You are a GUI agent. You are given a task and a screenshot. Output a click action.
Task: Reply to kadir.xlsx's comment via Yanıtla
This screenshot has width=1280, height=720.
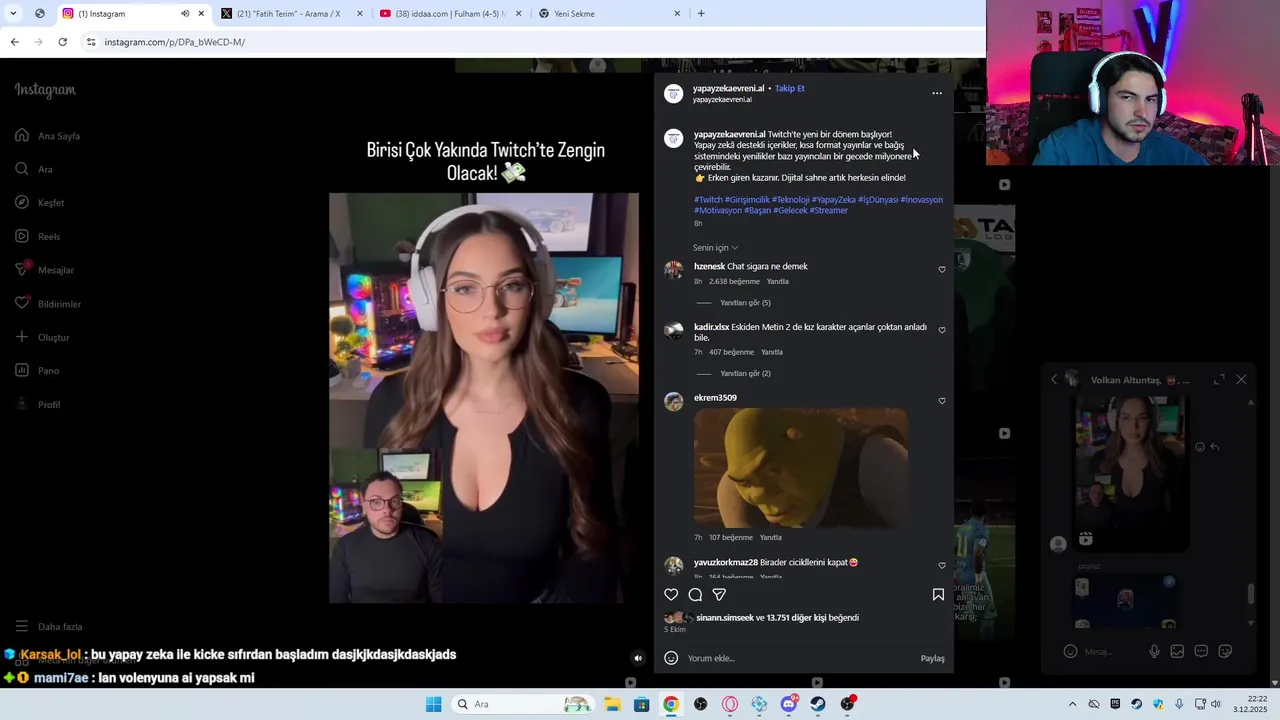coord(771,353)
